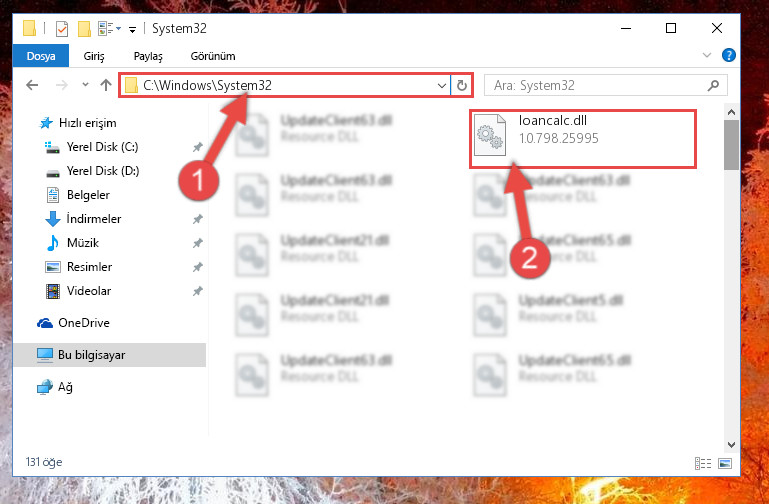
Task: Expand the ribbon chevron
Action: 707,55
